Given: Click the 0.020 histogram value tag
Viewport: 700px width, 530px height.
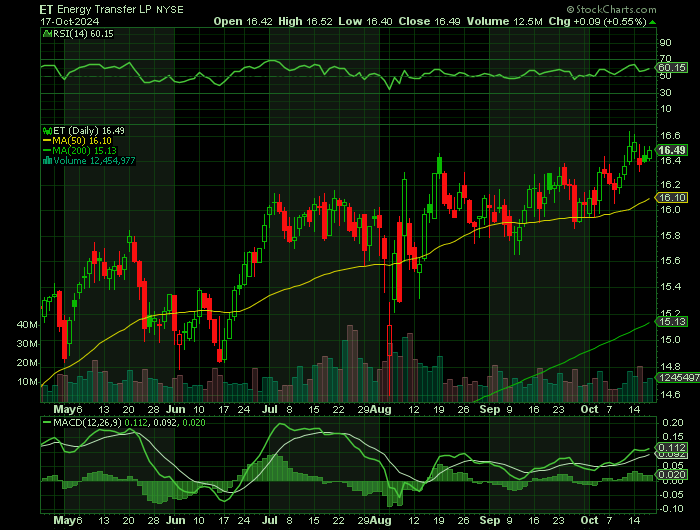Looking at the screenshot, I should pos(672,475).
